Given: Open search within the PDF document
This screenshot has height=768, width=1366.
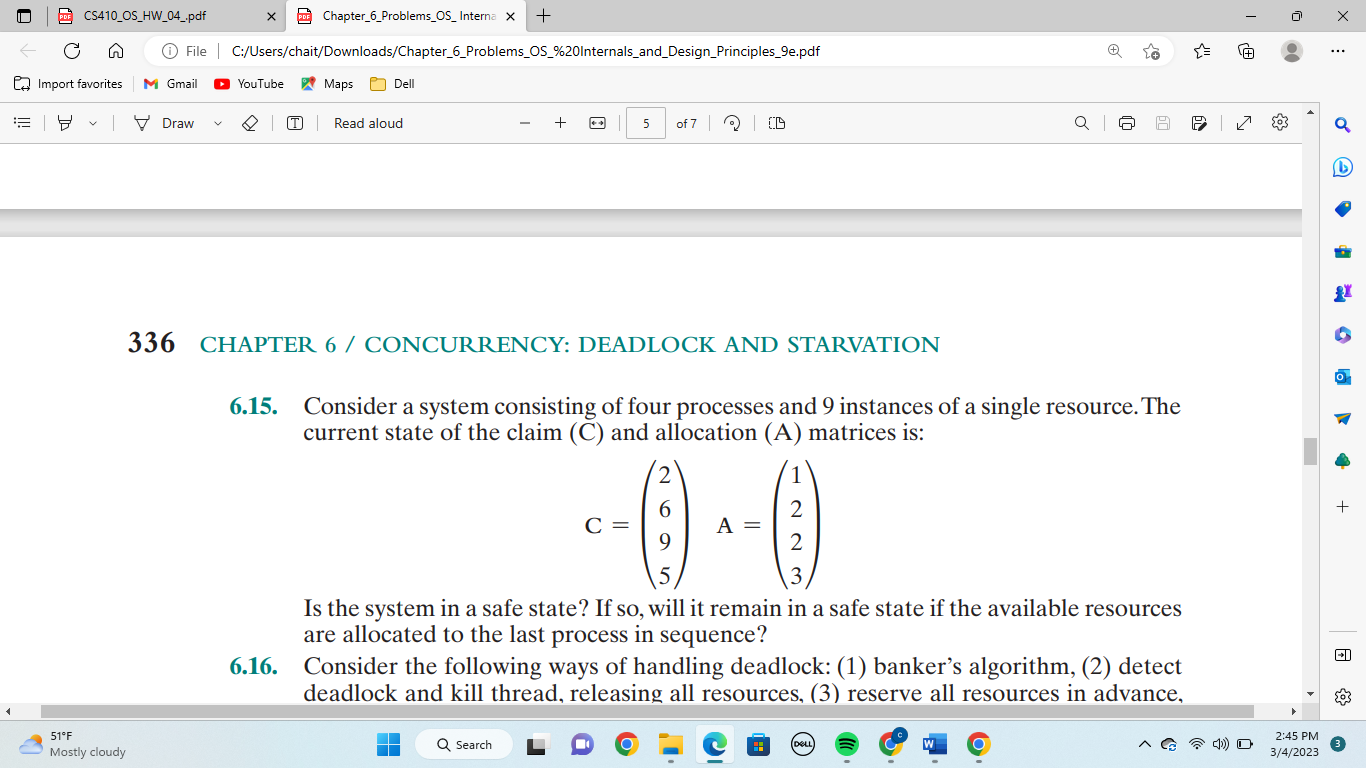Looking at the screenshot, I should [1080, 122].
